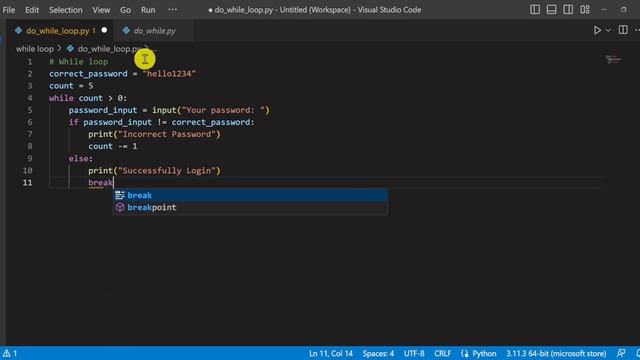Screen dimensions: 640x360
Task: Click the do_while_loop.py breadcrumb item
Action: [110, 49]
